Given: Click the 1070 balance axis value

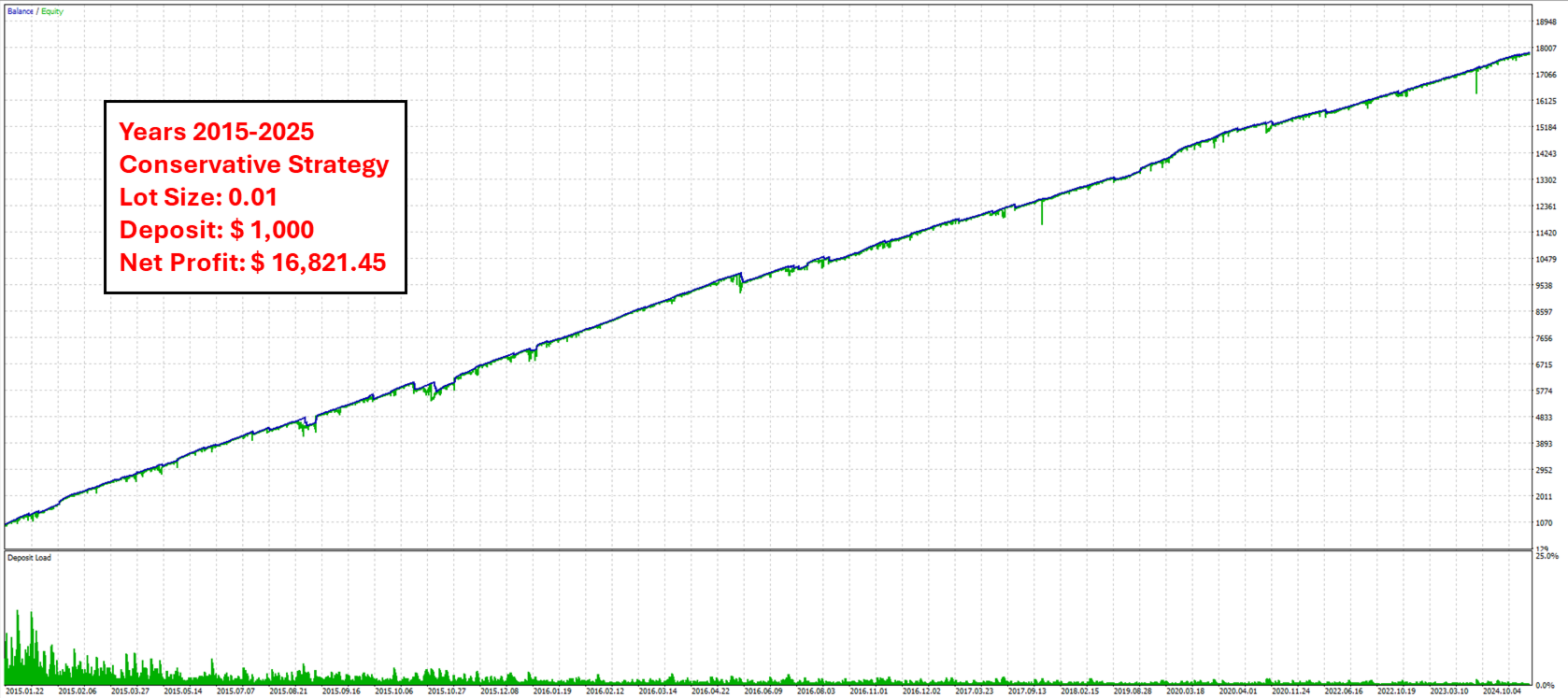Looking at the screenshot, I should [x=1545, y=523].
